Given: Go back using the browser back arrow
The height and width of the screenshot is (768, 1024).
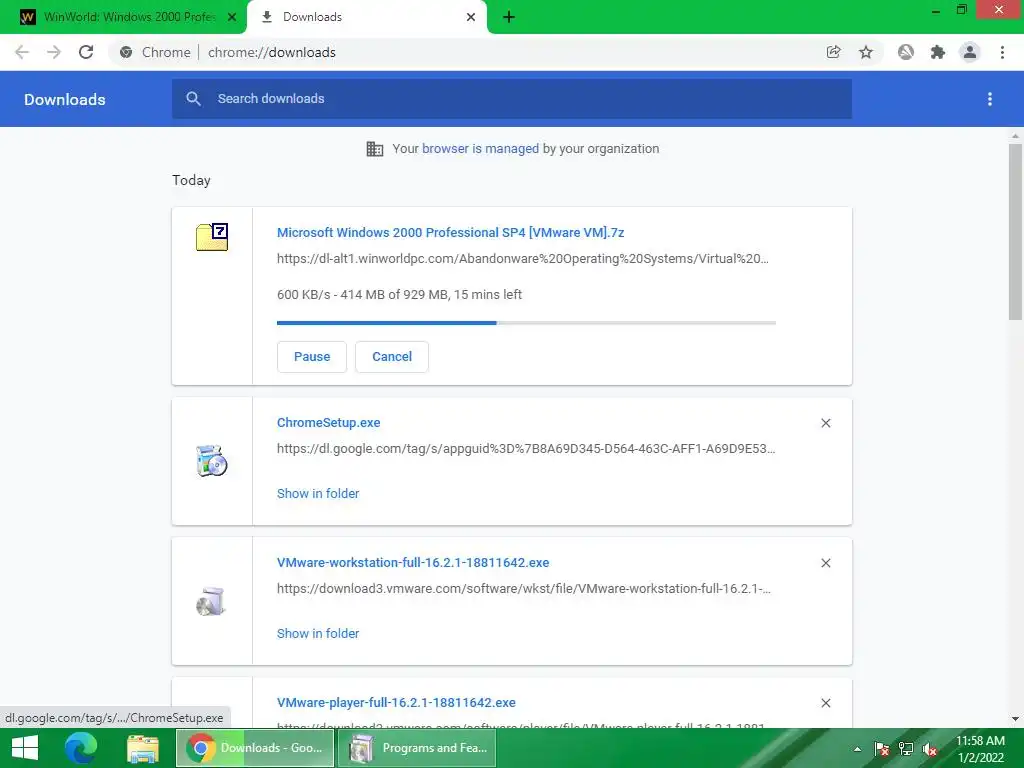Looking at the screenshot, I should click(x=22, y=52).
